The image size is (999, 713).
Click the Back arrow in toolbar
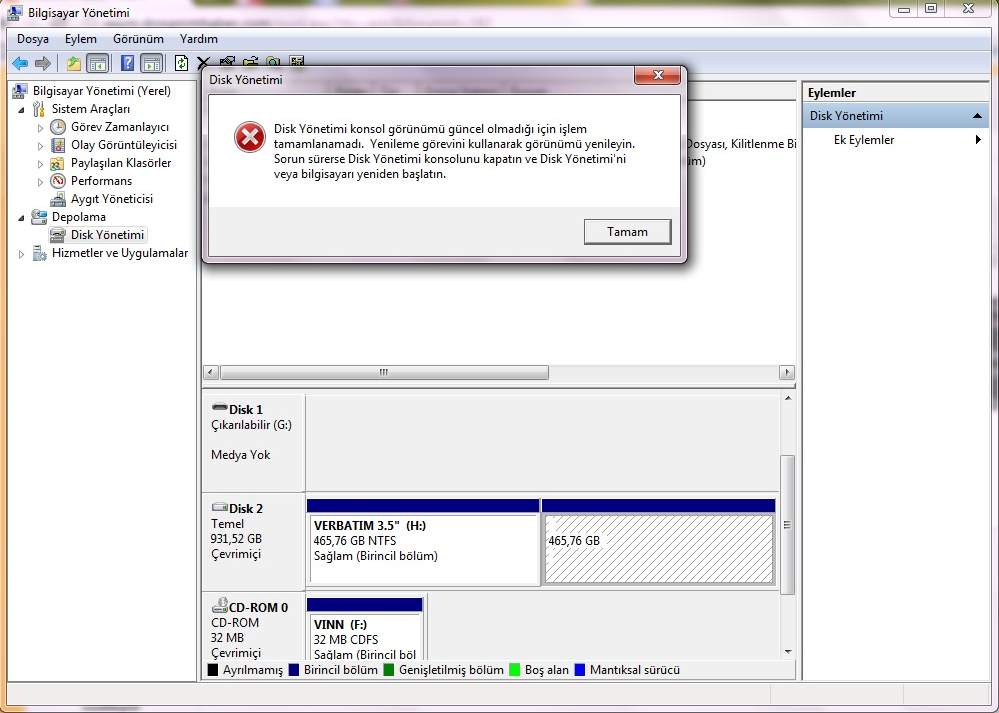[x=20, y=63]
